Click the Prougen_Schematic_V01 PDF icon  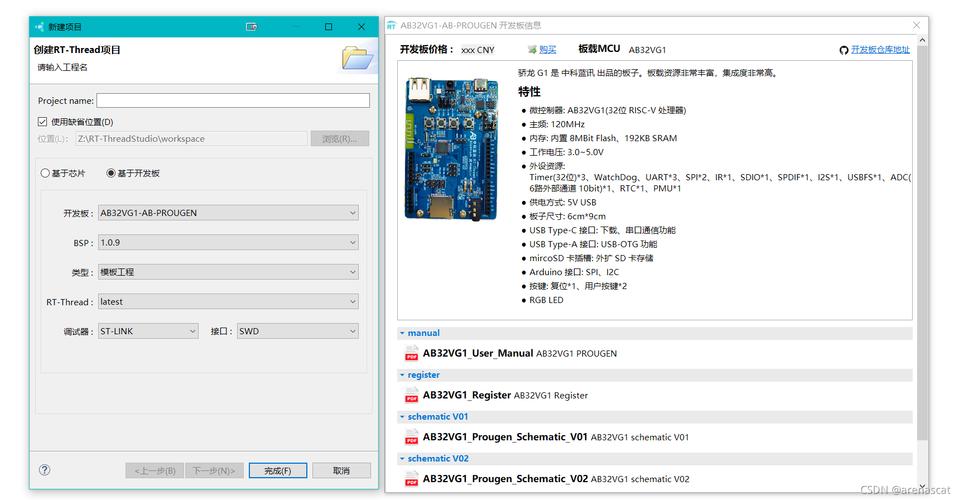(412, 437)
